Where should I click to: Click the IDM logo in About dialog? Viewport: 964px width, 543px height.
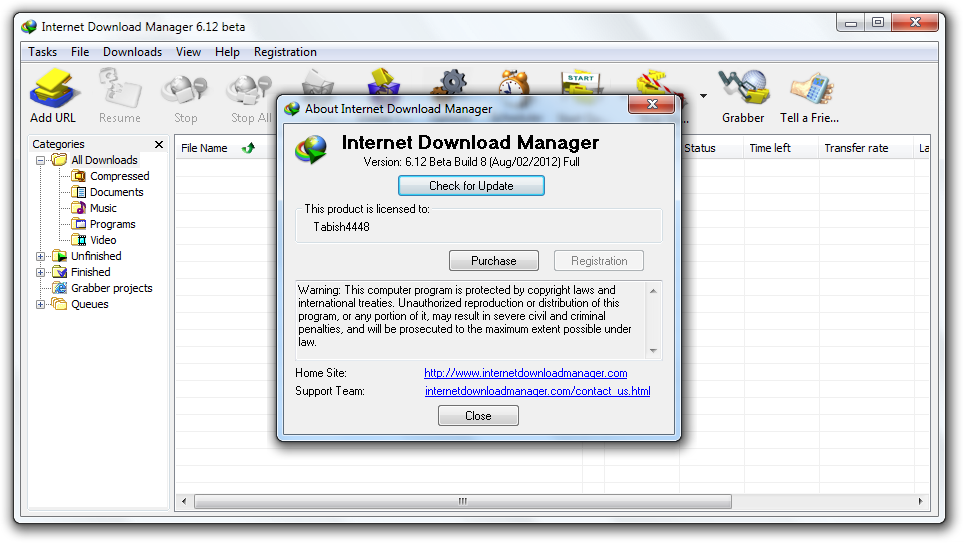tap(311, 149)
